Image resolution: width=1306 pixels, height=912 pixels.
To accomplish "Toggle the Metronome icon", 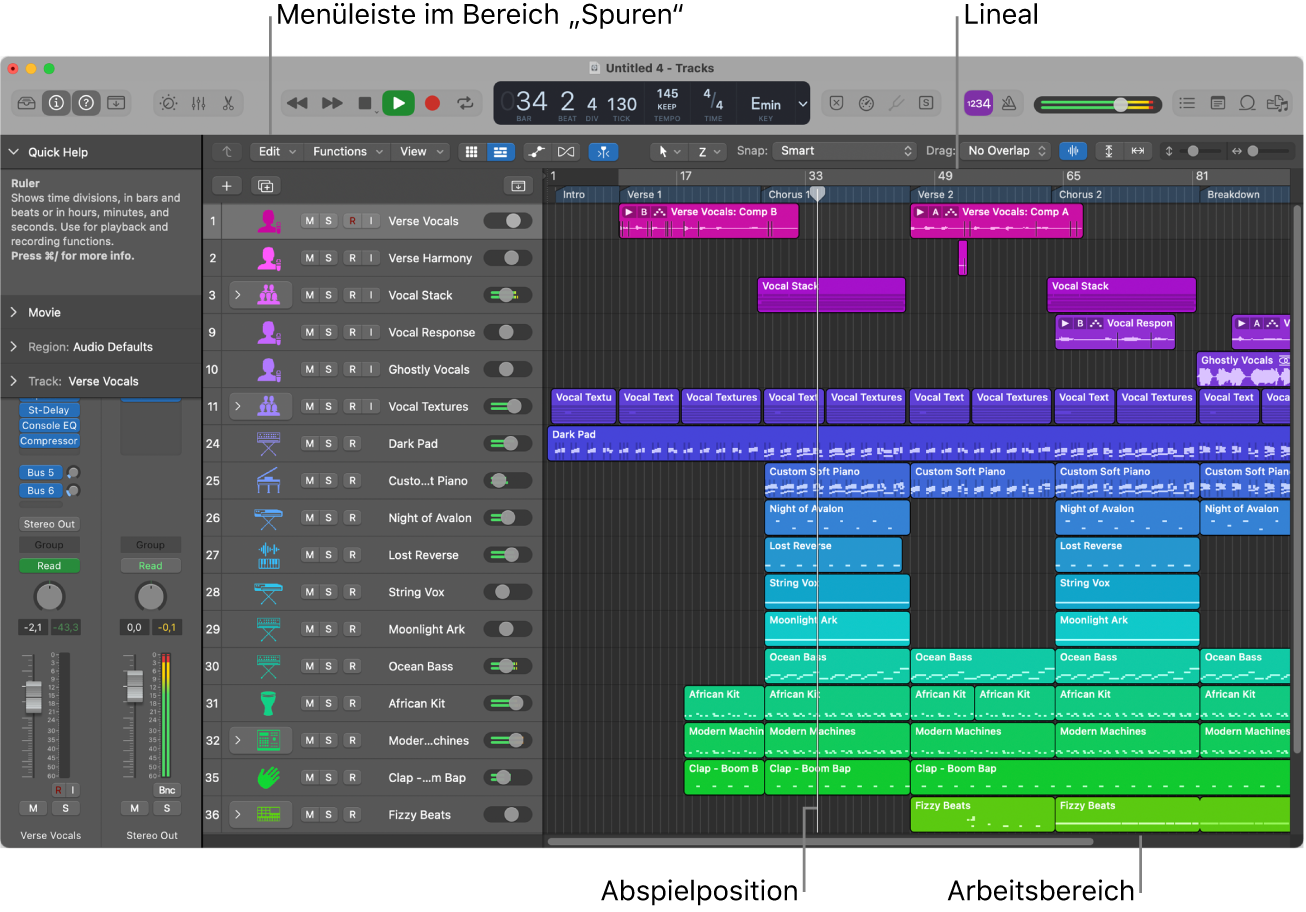I will pos(1009,103).
